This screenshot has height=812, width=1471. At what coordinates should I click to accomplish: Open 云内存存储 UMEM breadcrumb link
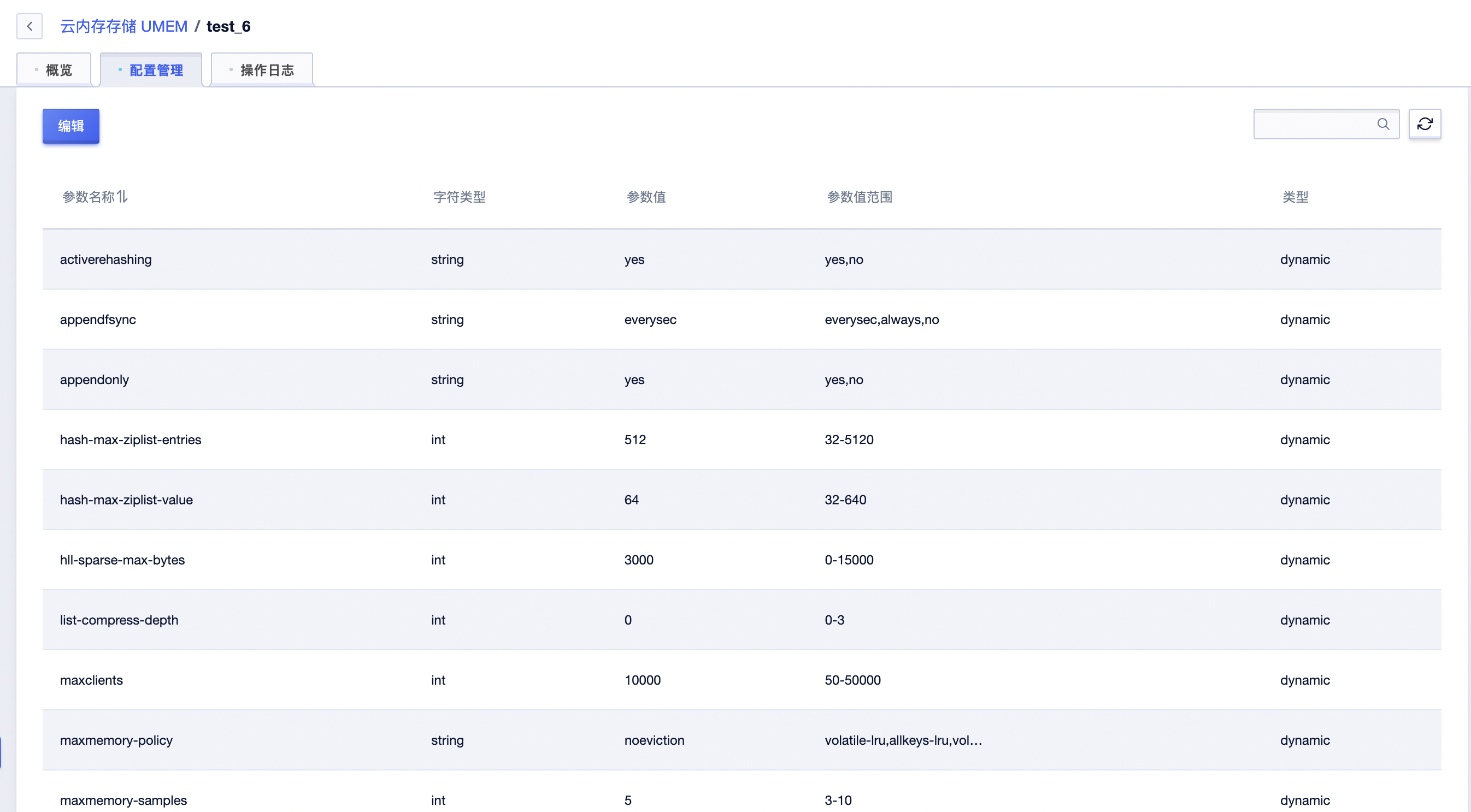coord(124,26)
